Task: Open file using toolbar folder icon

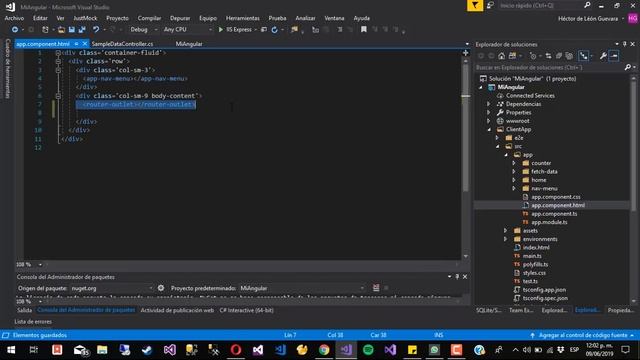Action: point(61,29)
